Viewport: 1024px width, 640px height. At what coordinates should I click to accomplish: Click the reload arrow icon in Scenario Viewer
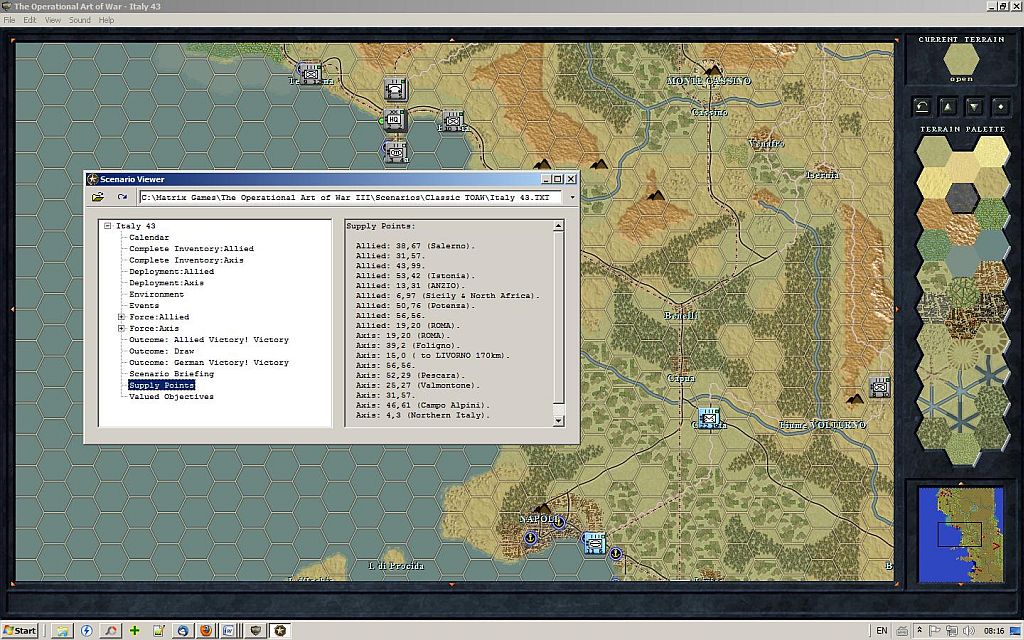pyautogui.click(x=122, y=197)
